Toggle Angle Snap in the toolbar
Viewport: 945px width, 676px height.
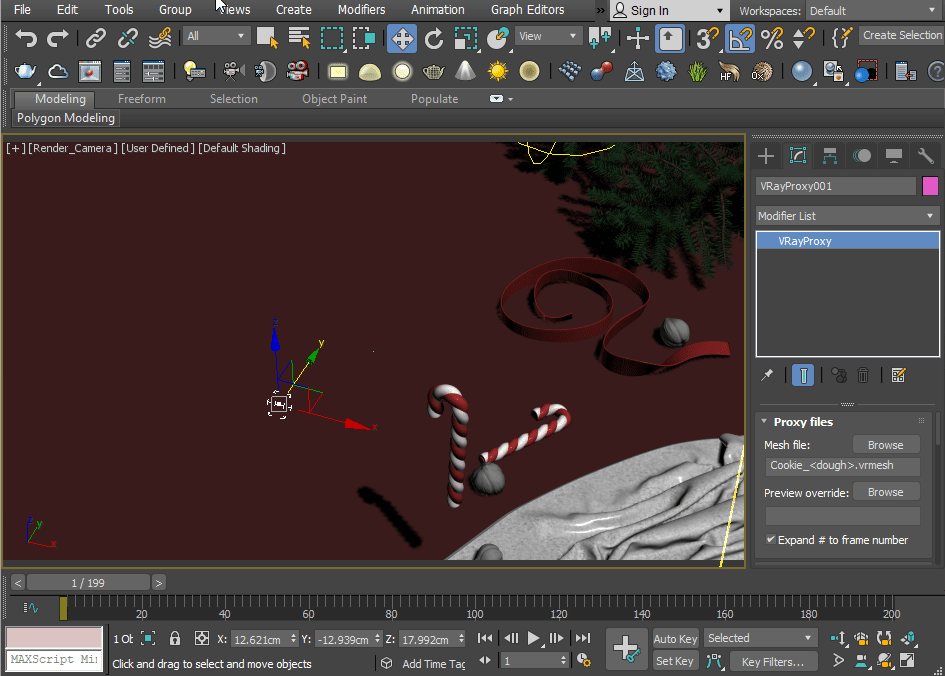click(739, 39)
